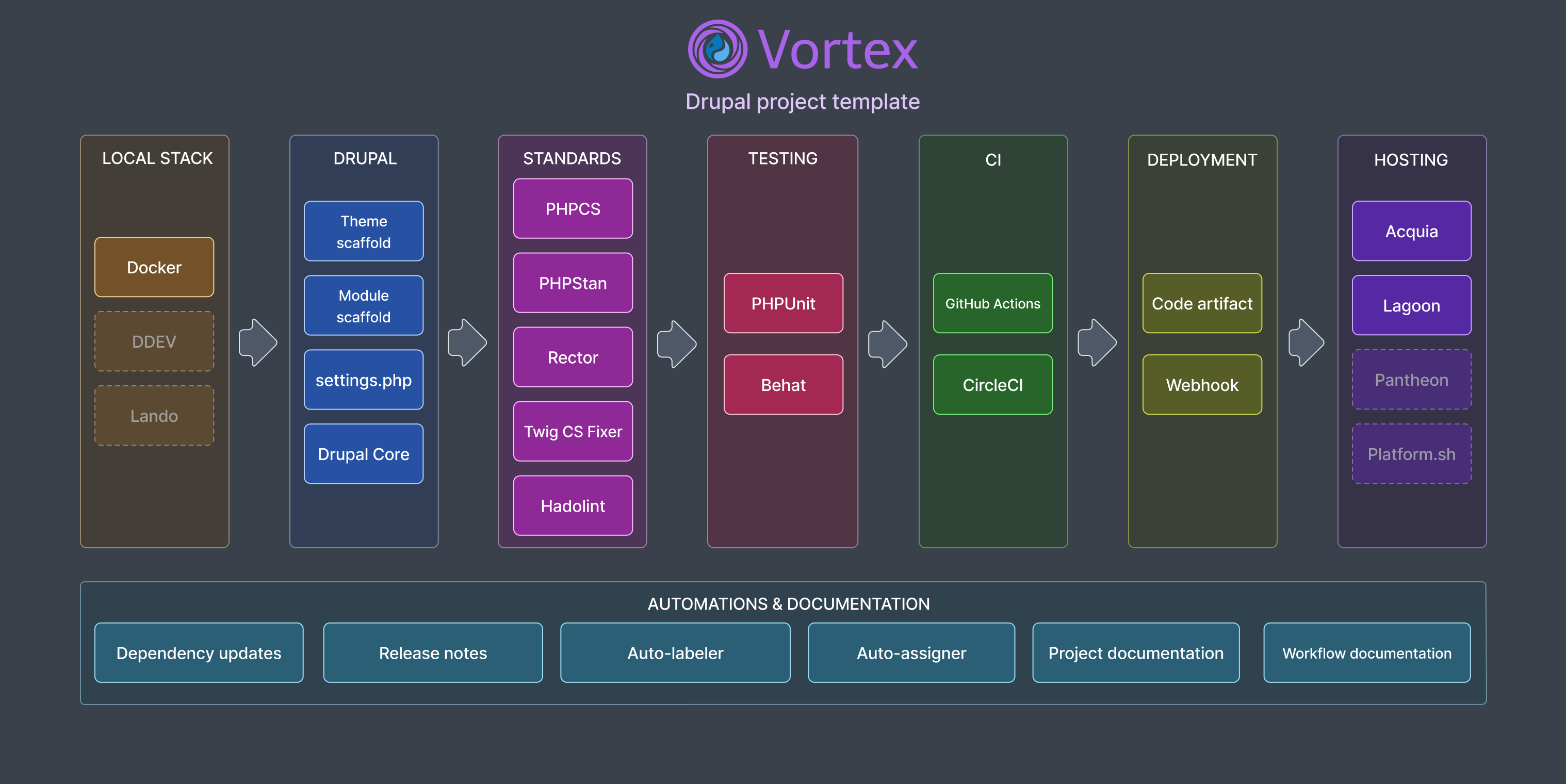Click the AUTOMATIONS & DOCUMENTATION heading

pyautogui.click(x=789, y=603)
